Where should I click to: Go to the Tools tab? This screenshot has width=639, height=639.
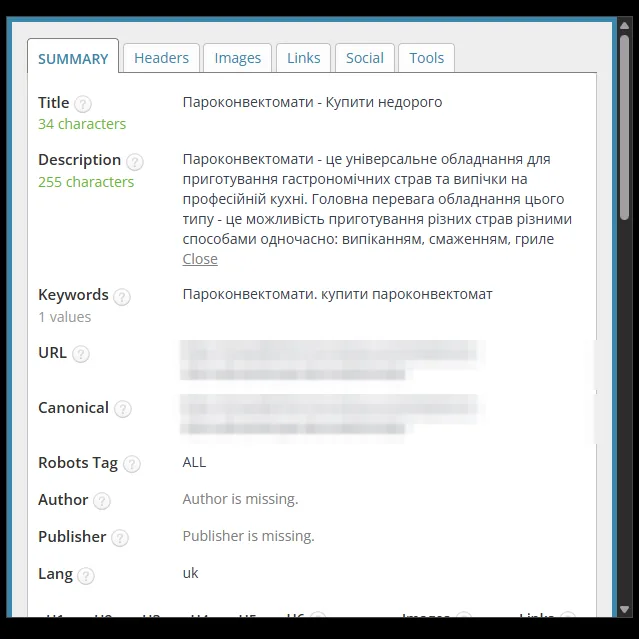point(426,58)
